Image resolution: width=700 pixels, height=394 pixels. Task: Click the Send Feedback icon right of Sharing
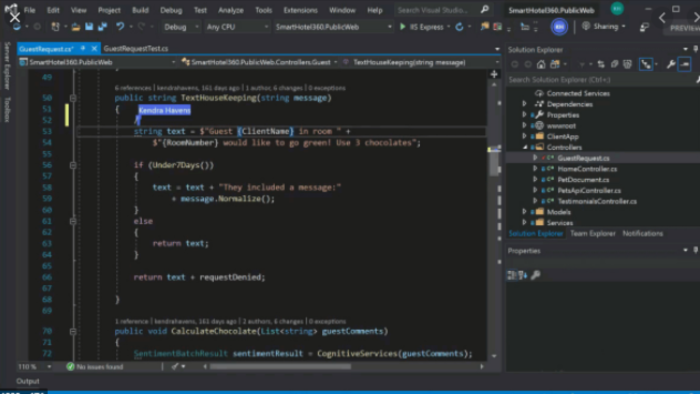pyautogui.click(x=644, y=27)
